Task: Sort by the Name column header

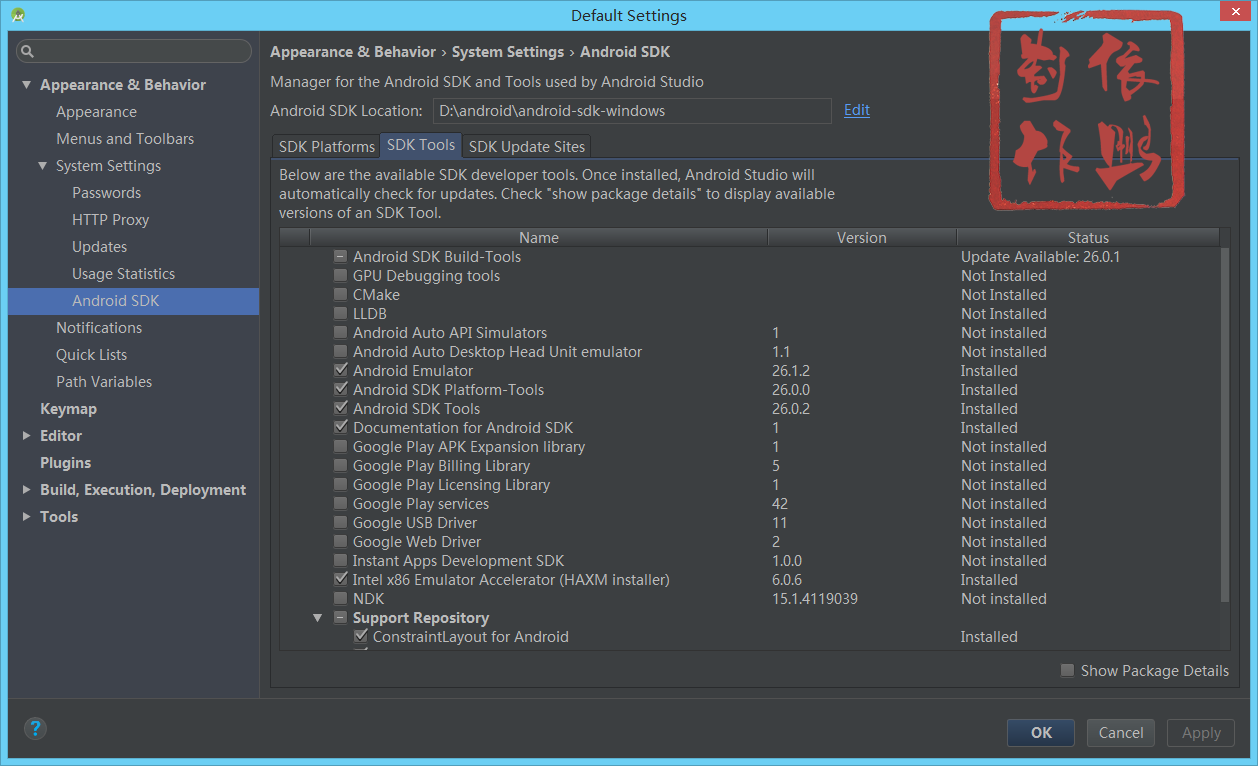Action: pos(539,238)
